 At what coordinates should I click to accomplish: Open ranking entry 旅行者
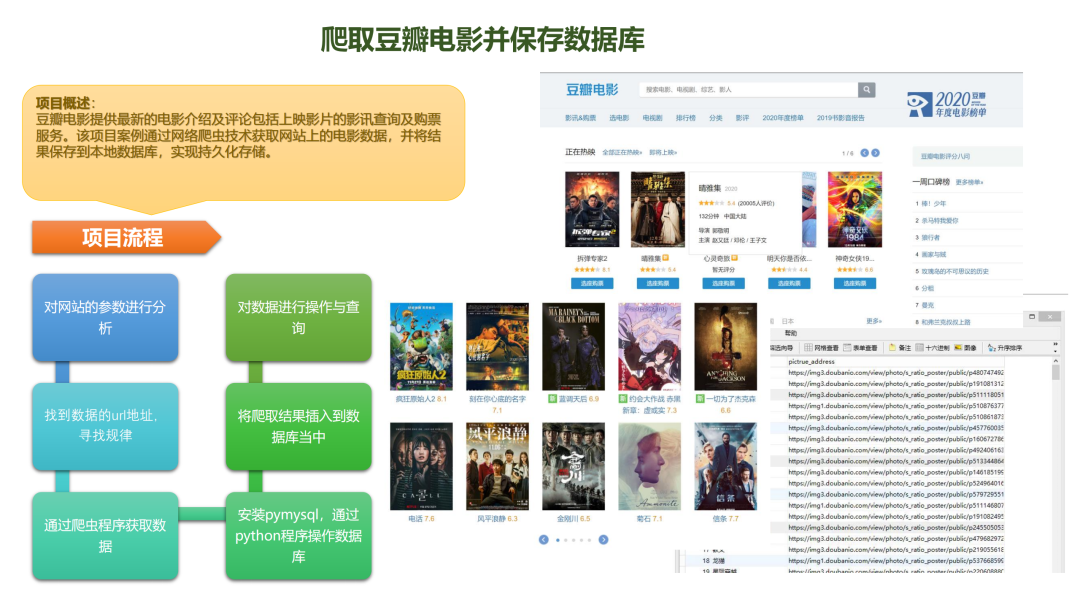(x=931, y=238)
